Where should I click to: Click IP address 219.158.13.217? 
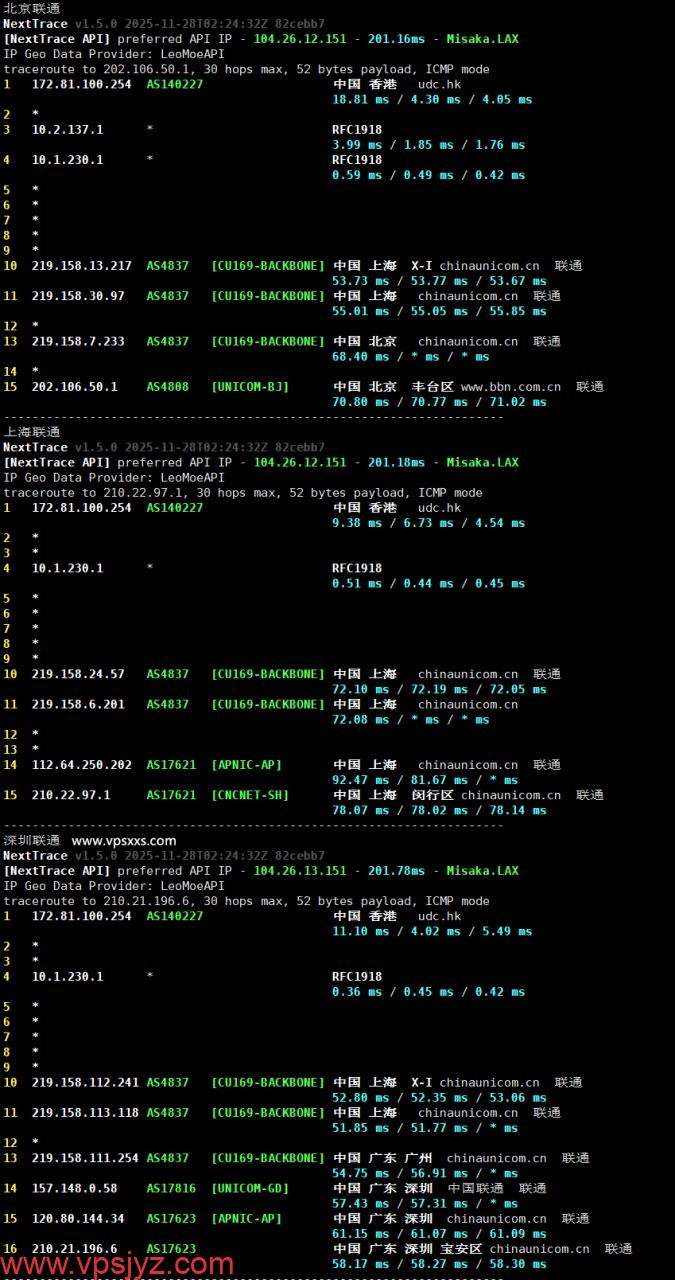81,266
